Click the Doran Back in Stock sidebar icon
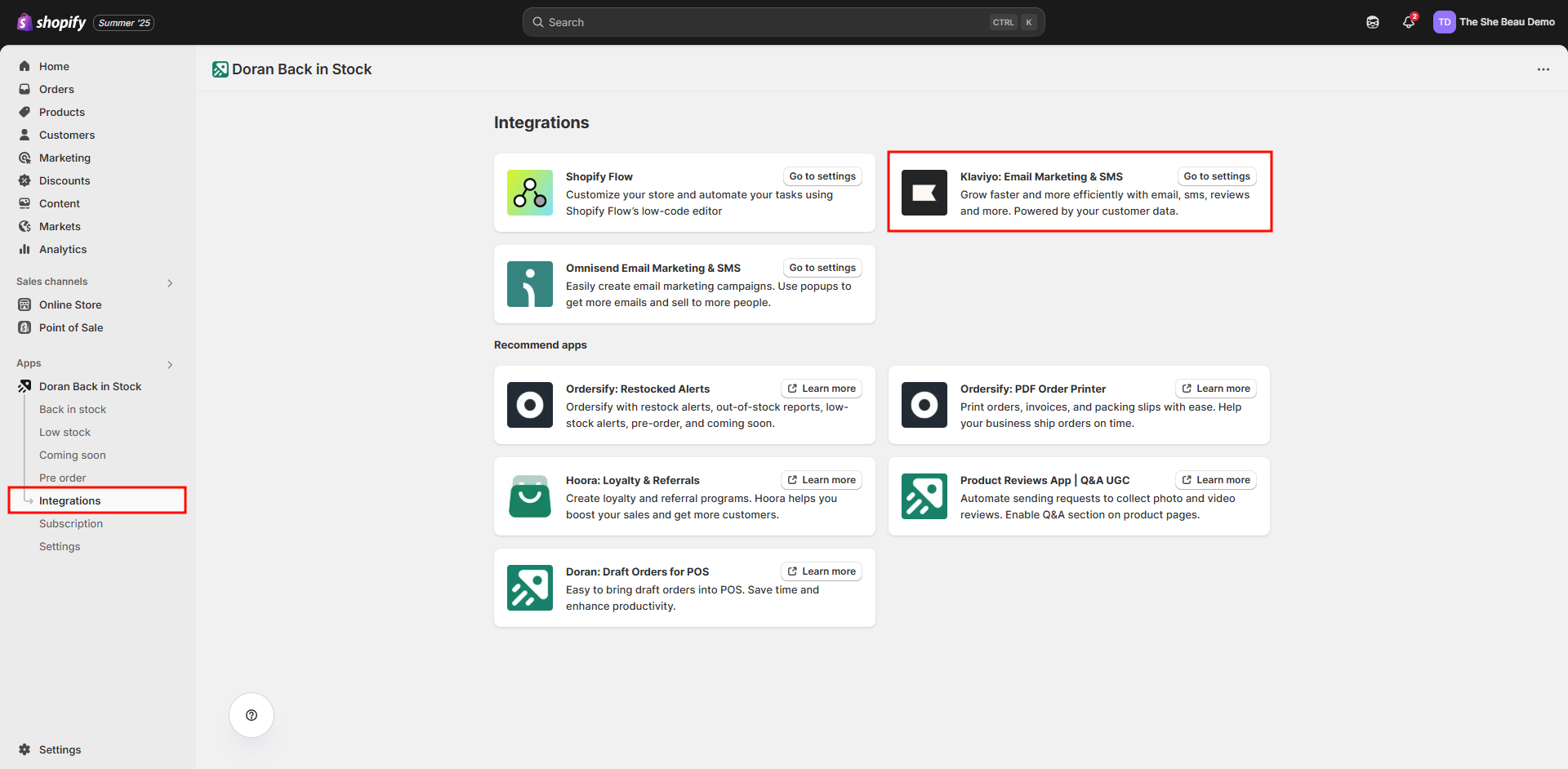1568x769 pixels. (24, 386)
